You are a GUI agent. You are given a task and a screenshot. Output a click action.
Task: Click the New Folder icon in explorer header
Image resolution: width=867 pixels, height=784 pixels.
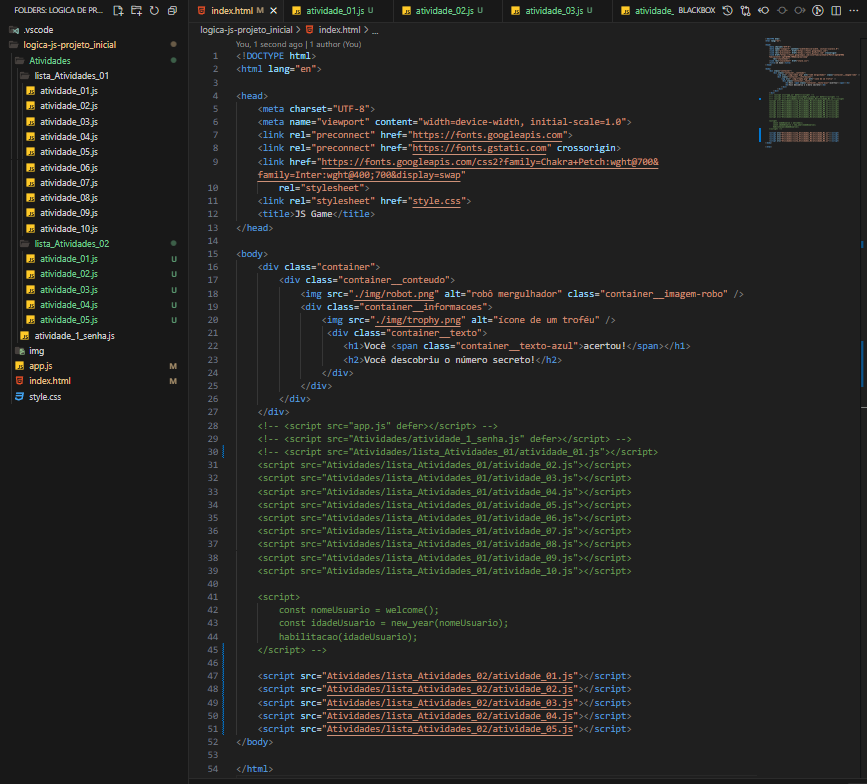136,10
